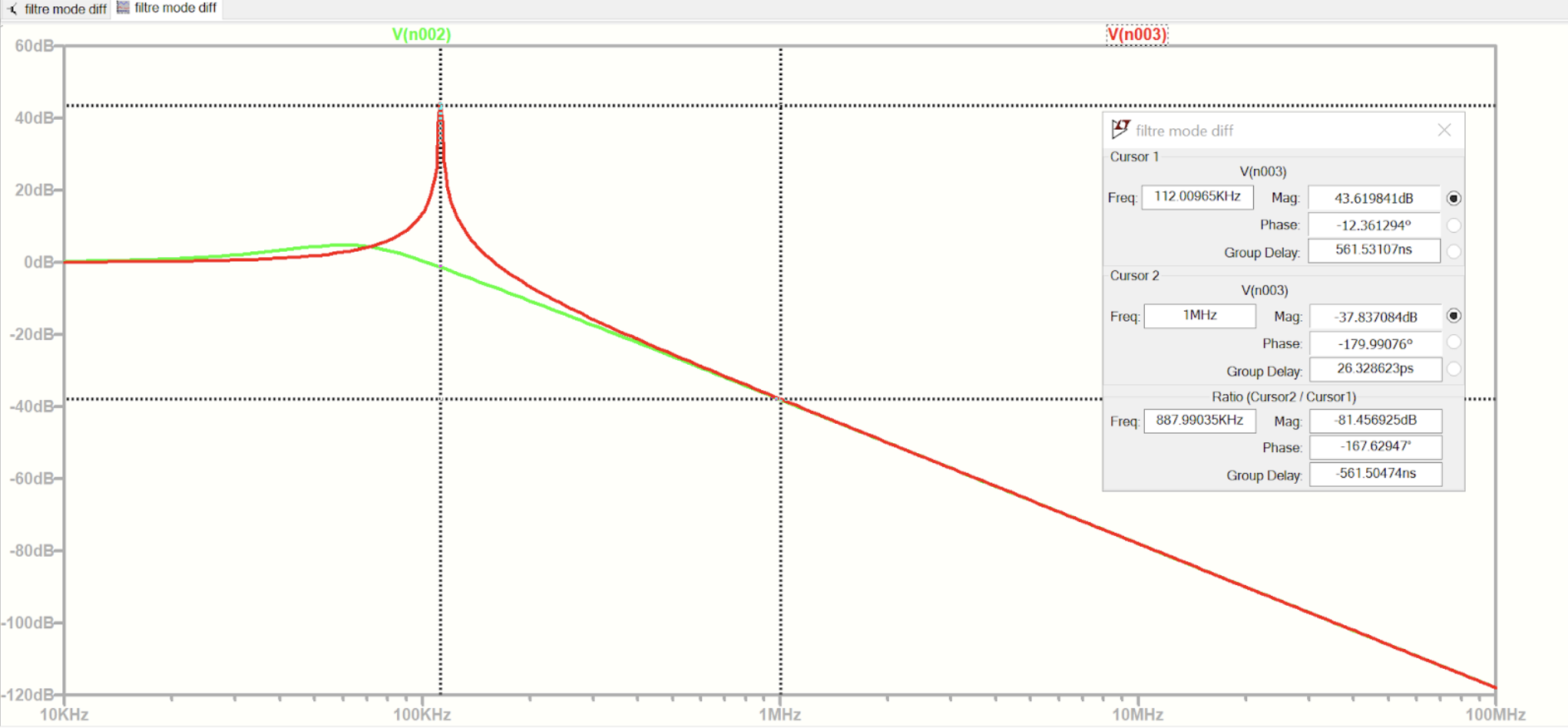Click the Cursor 1 Mag value field
This screenshot has width=1568, height=728.
pyautogui.click(x=1373, y=198)
